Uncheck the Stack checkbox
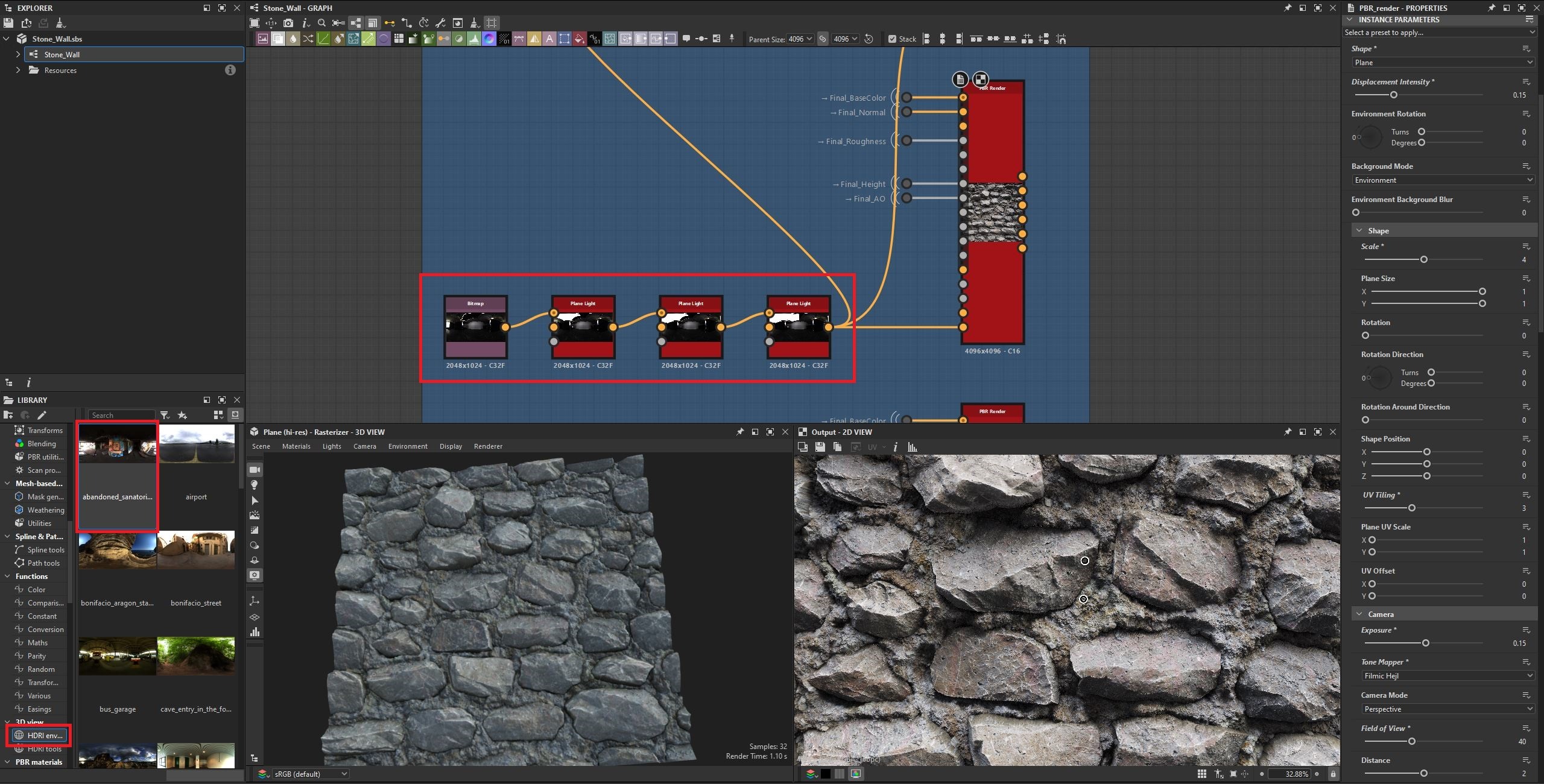 pos(892,39)
